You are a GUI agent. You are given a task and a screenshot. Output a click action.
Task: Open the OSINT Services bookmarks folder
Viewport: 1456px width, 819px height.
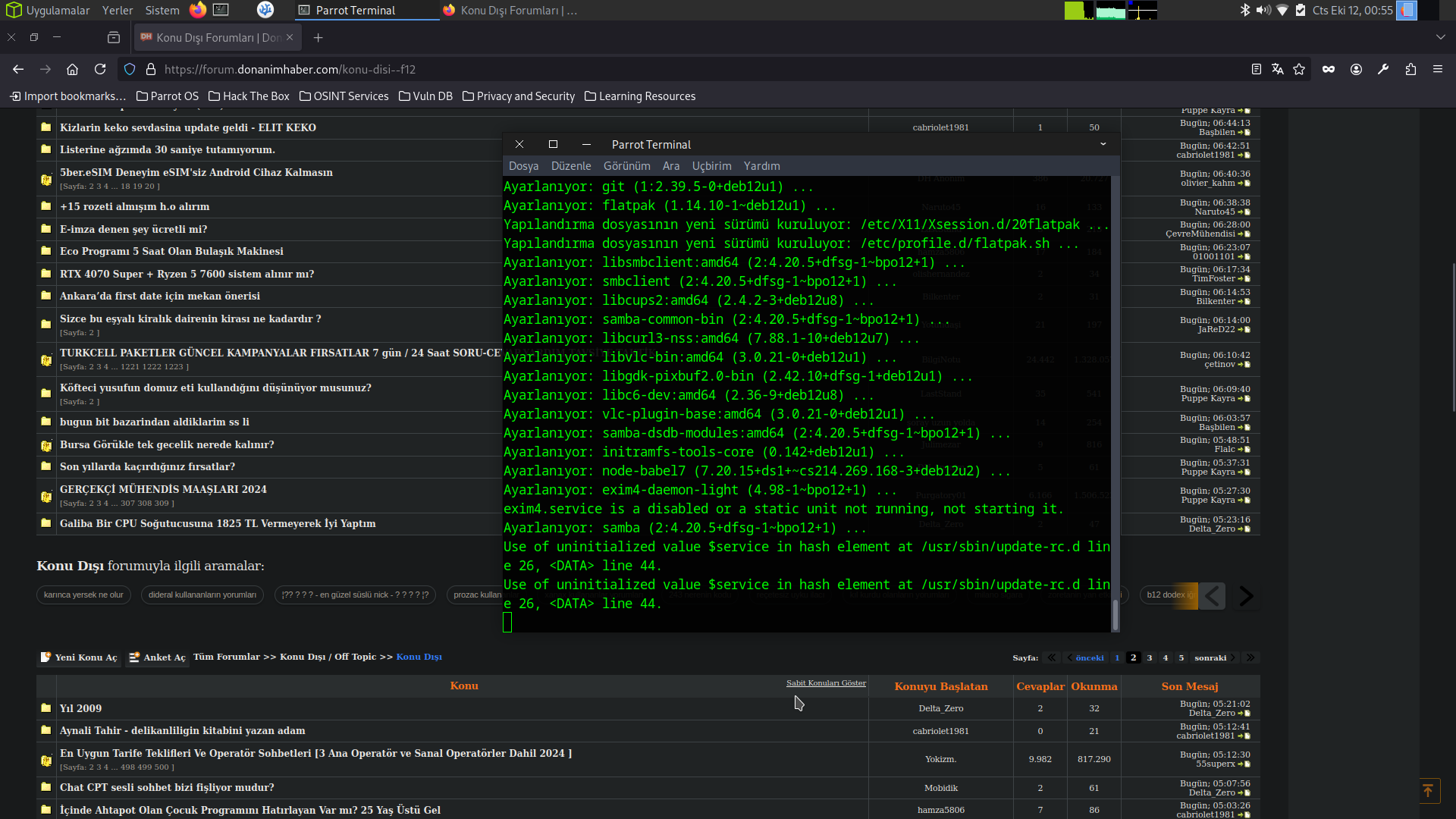tap(344, 96)
